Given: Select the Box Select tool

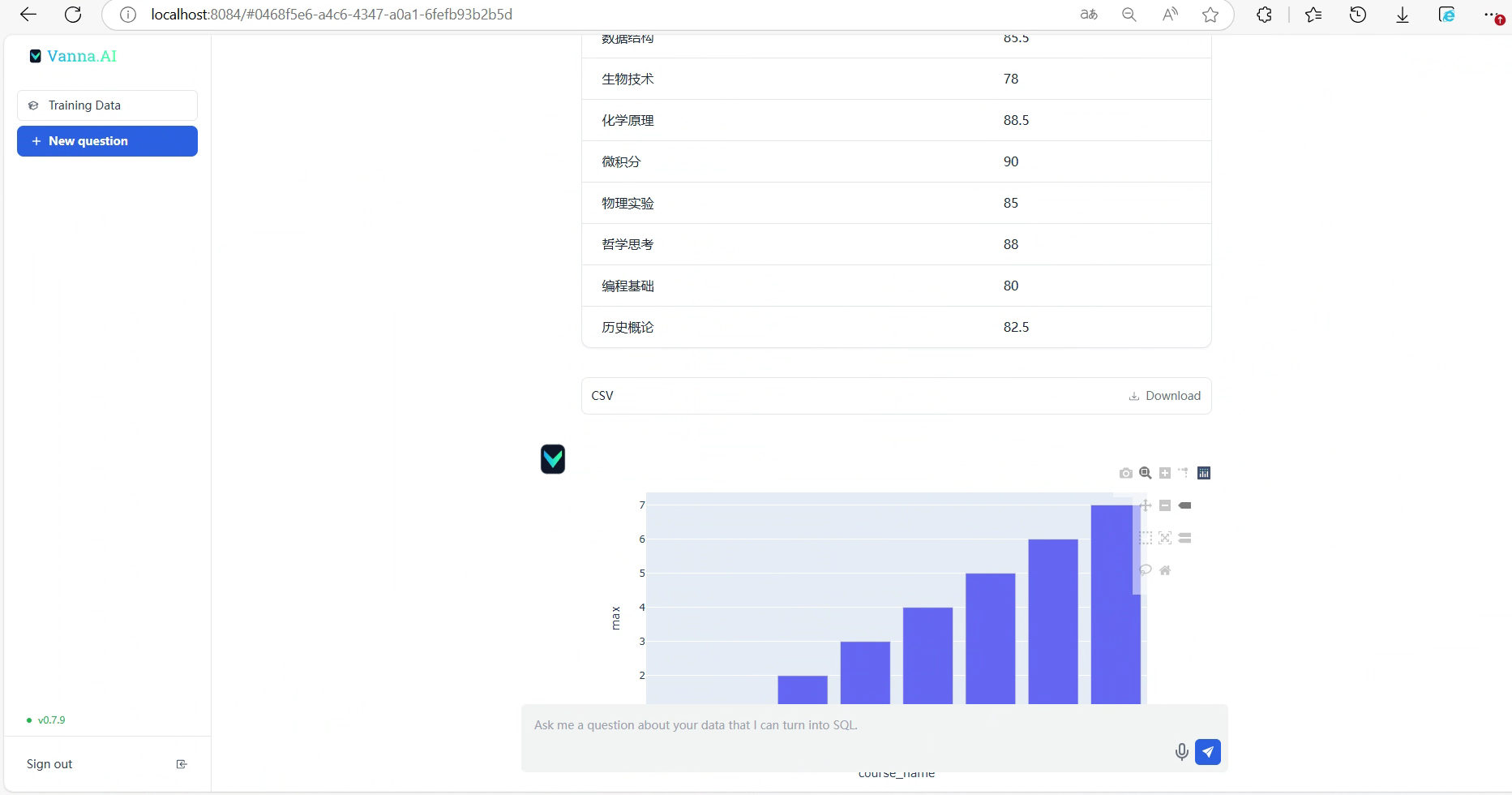Looking at the screenshot, I should [1146, 538].
